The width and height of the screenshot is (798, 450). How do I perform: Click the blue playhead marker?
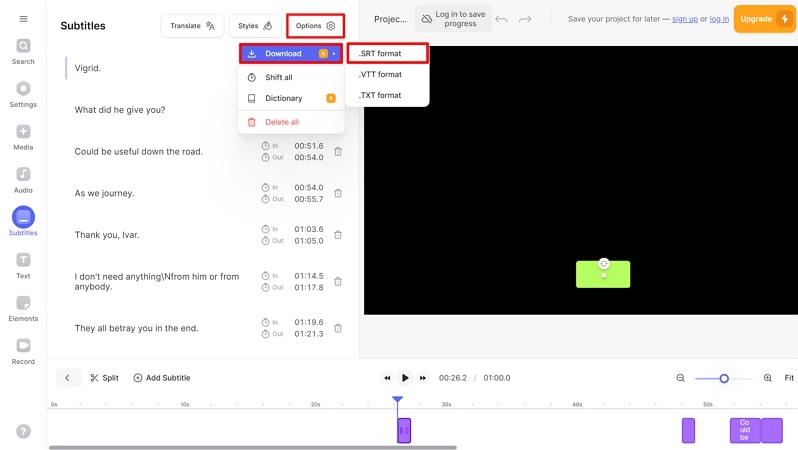coord(397,400)
